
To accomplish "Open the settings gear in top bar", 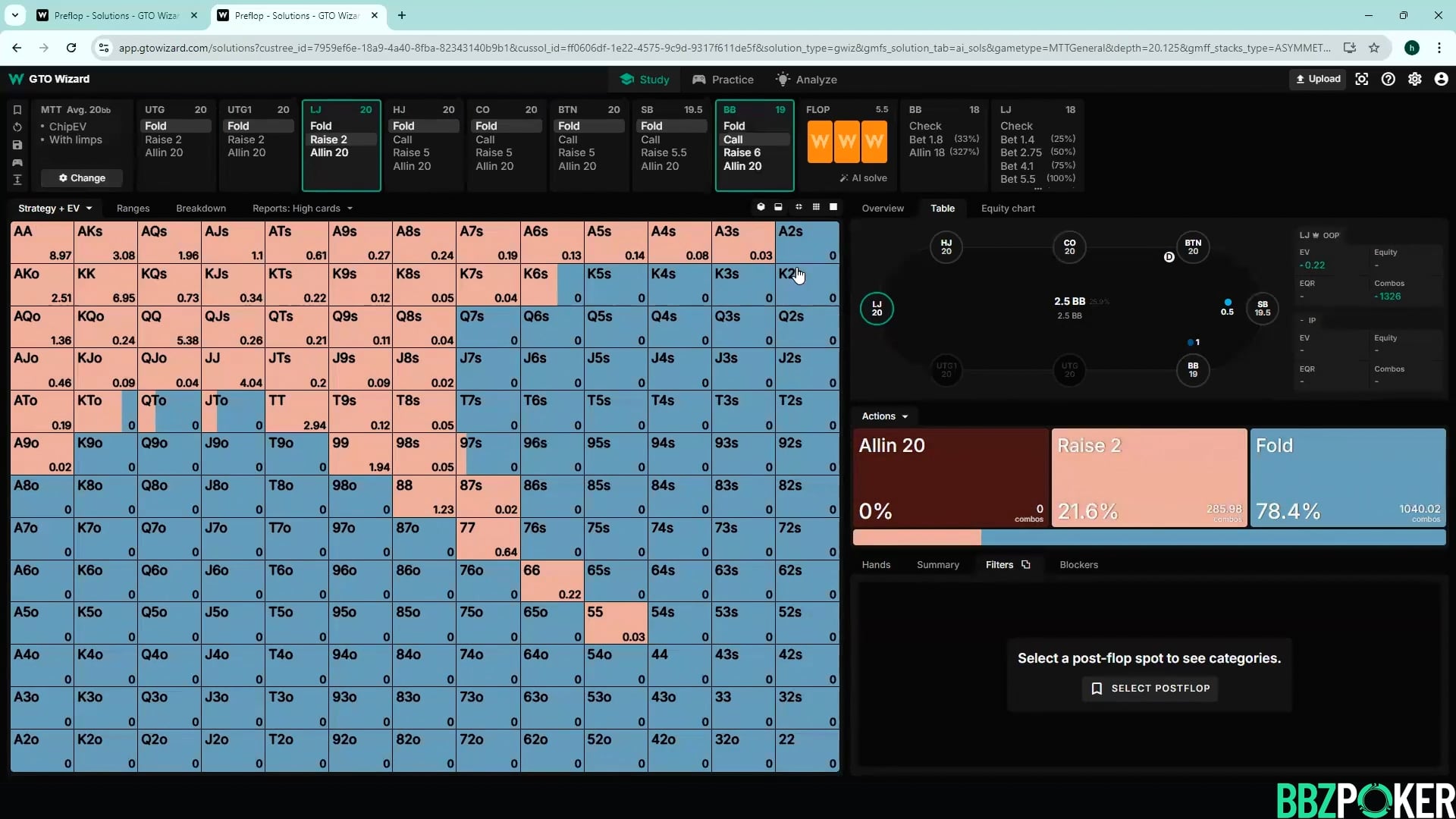I will [1414, 79].
